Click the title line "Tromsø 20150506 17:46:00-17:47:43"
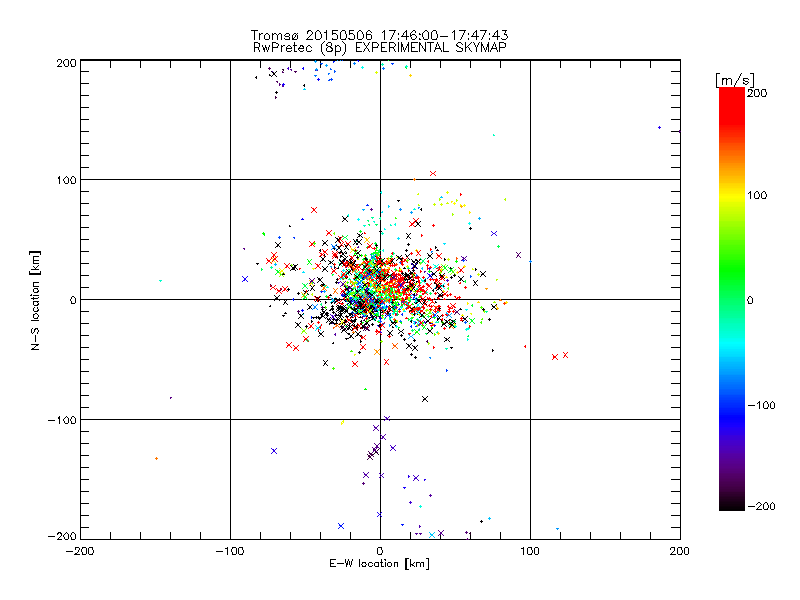The image size is (800, 600). click(x=380, y=35)
